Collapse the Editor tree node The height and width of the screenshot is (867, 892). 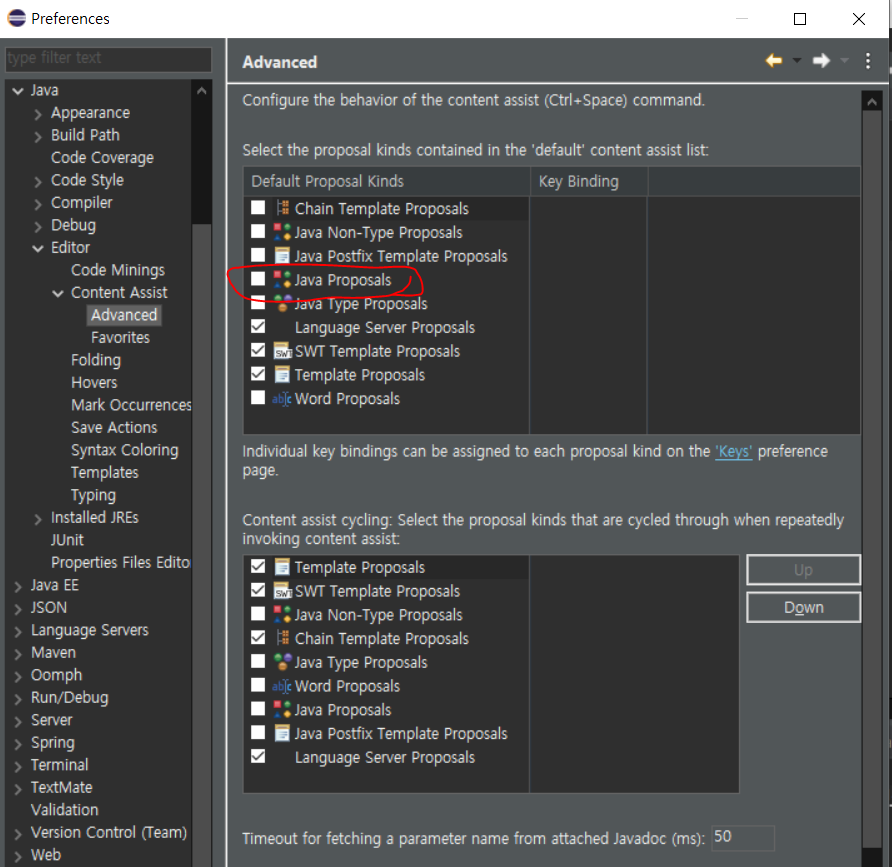tap(38, 248)
